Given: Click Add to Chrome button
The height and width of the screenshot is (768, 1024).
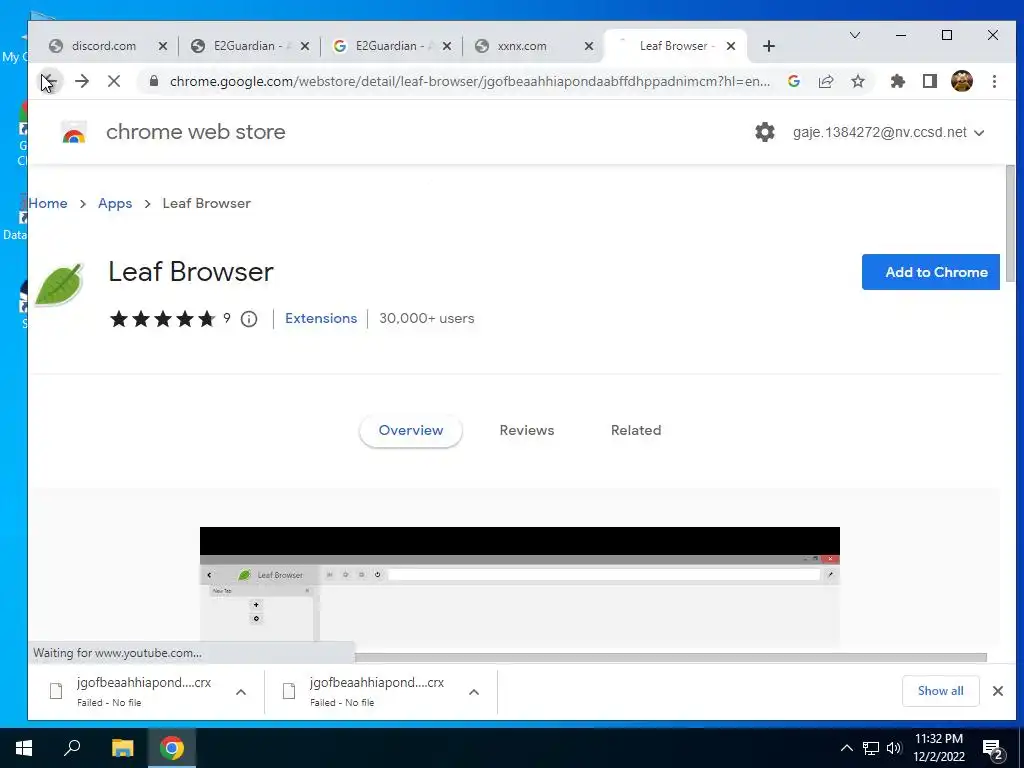Looking at the screenshot, I should coord(931,272).
